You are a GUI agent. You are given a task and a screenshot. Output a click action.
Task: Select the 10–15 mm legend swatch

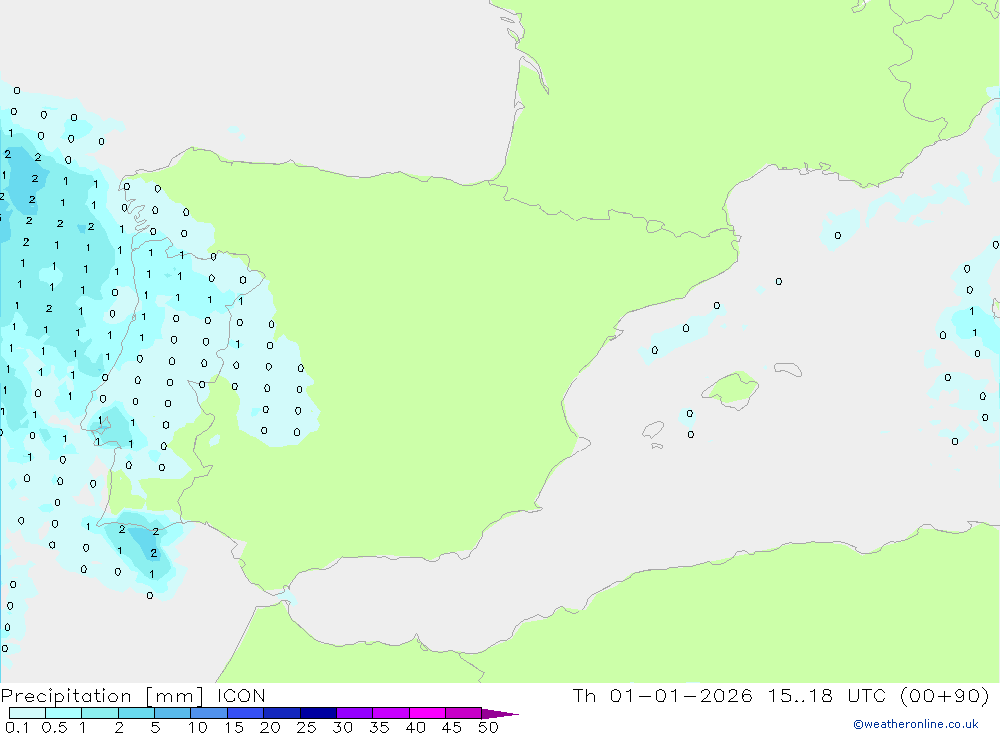click(209, 713)
